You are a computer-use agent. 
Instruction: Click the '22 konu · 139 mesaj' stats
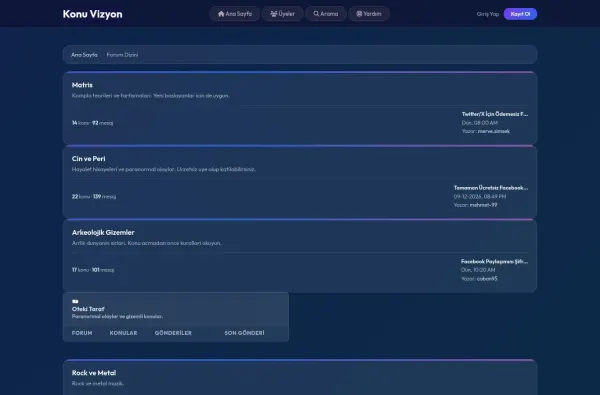(94, 196)
